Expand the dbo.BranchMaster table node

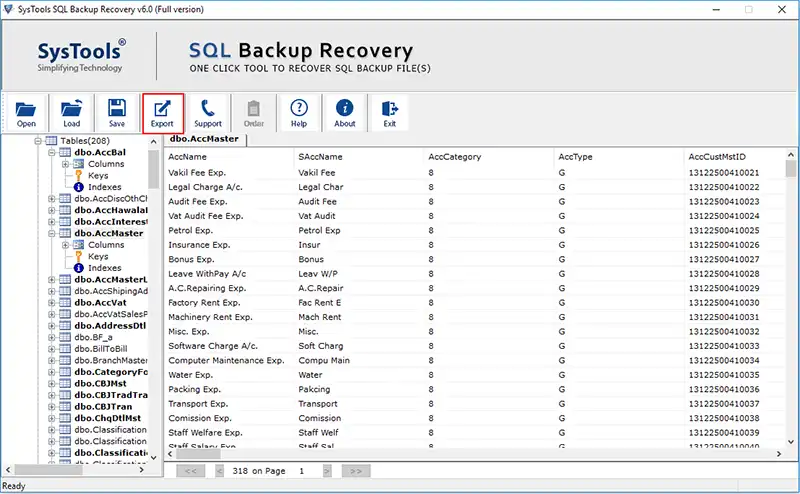(52, 360)
